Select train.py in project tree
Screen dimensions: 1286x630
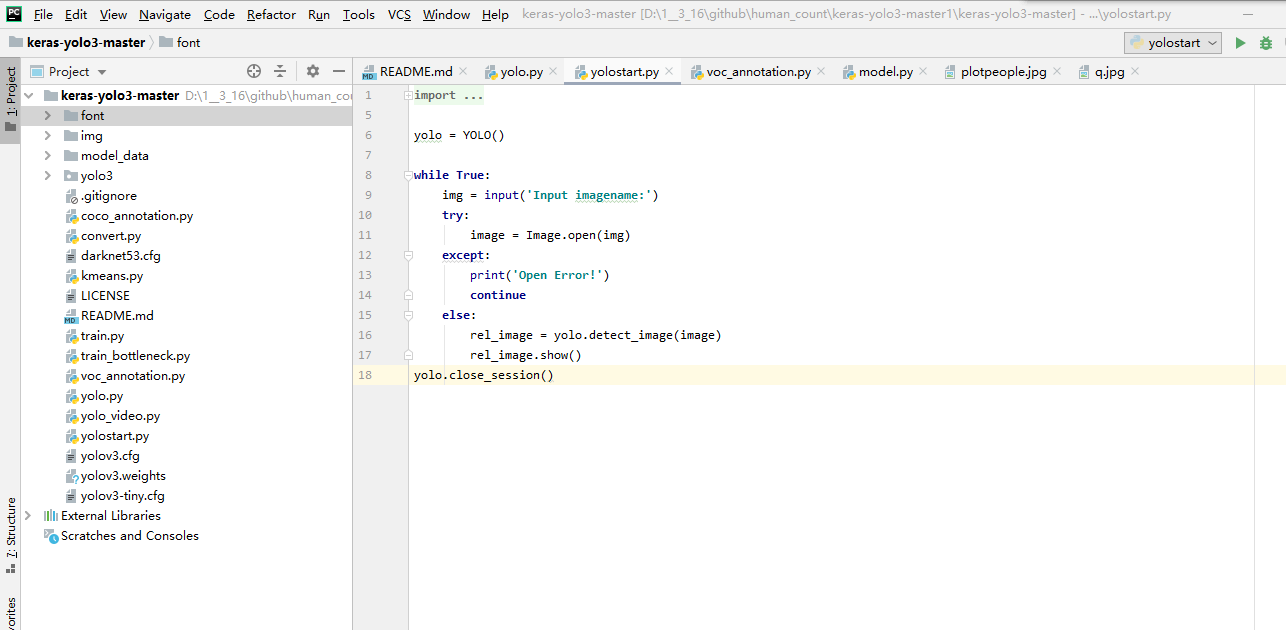tap(94, 336)
